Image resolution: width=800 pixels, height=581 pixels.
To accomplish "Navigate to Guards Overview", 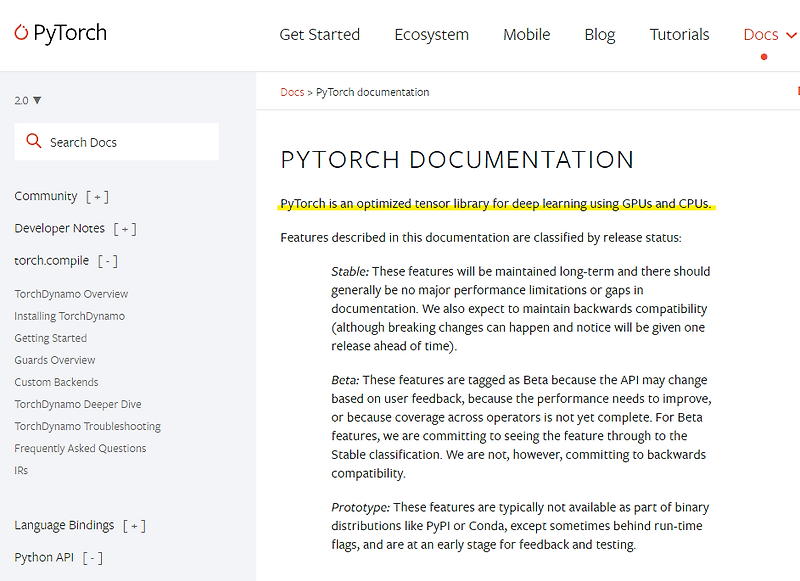I will pos(54,359).
